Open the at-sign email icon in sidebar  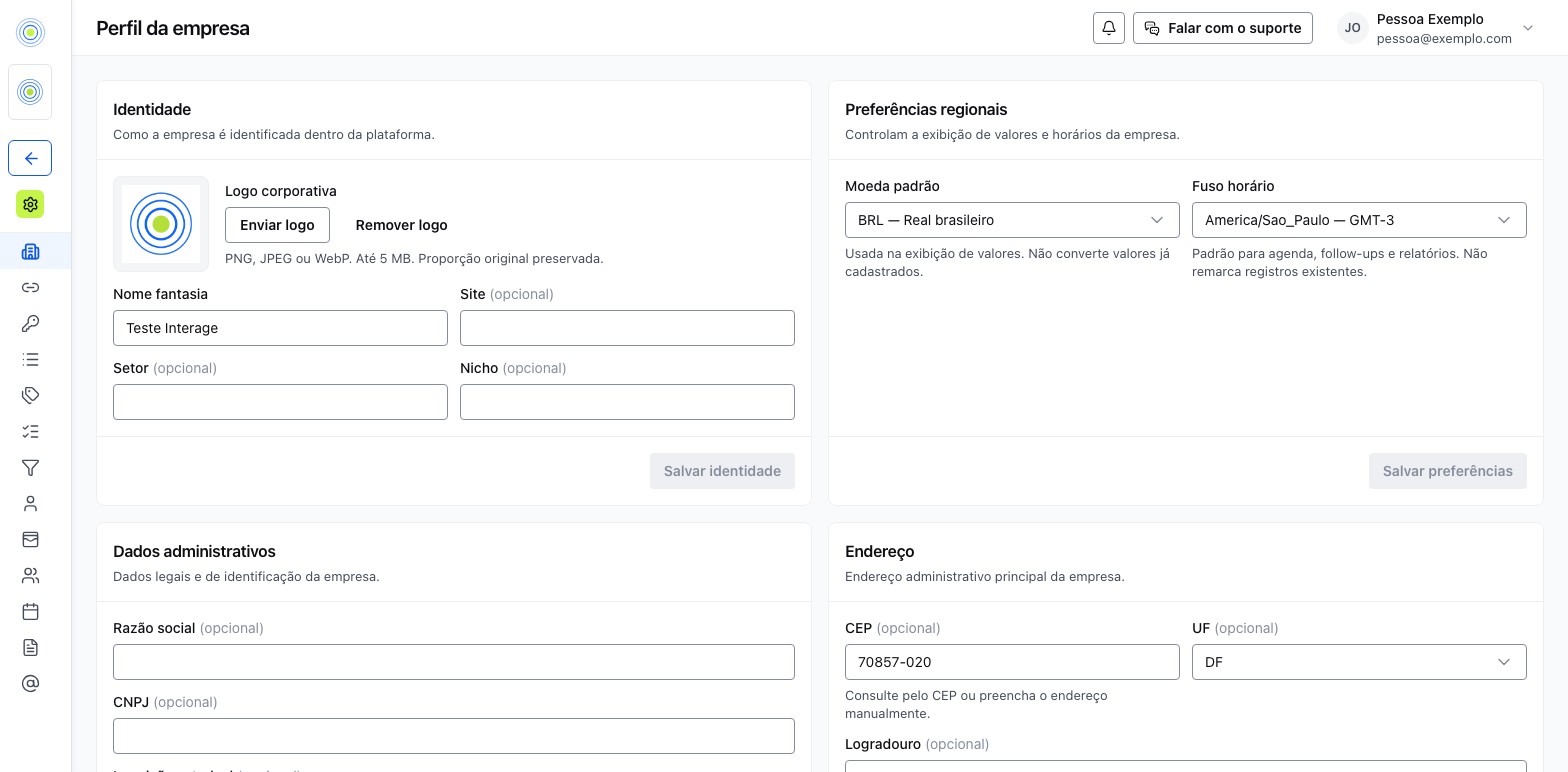click(30, 683)
